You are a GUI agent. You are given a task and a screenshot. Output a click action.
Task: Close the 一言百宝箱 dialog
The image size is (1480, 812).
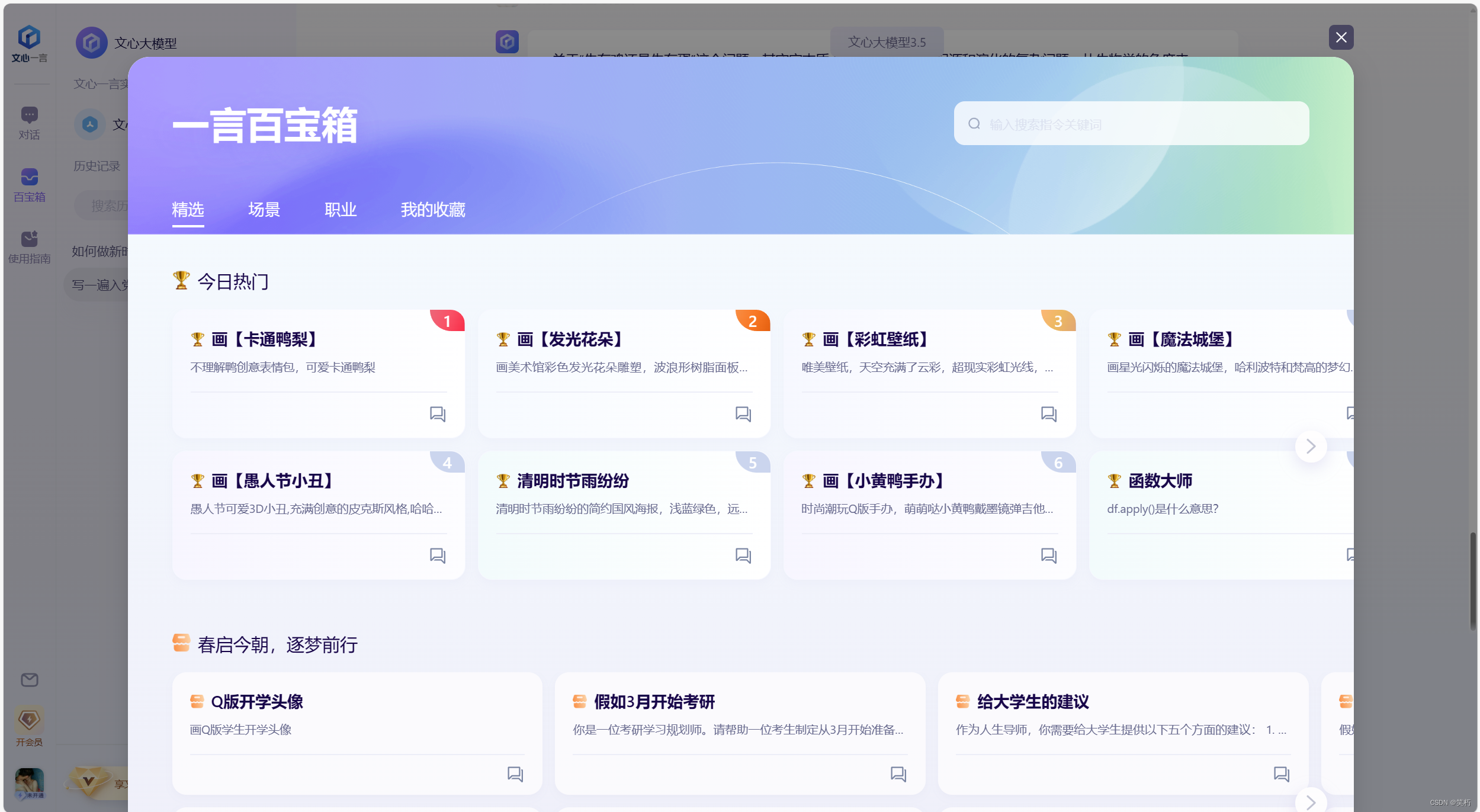pos(1341,37)
